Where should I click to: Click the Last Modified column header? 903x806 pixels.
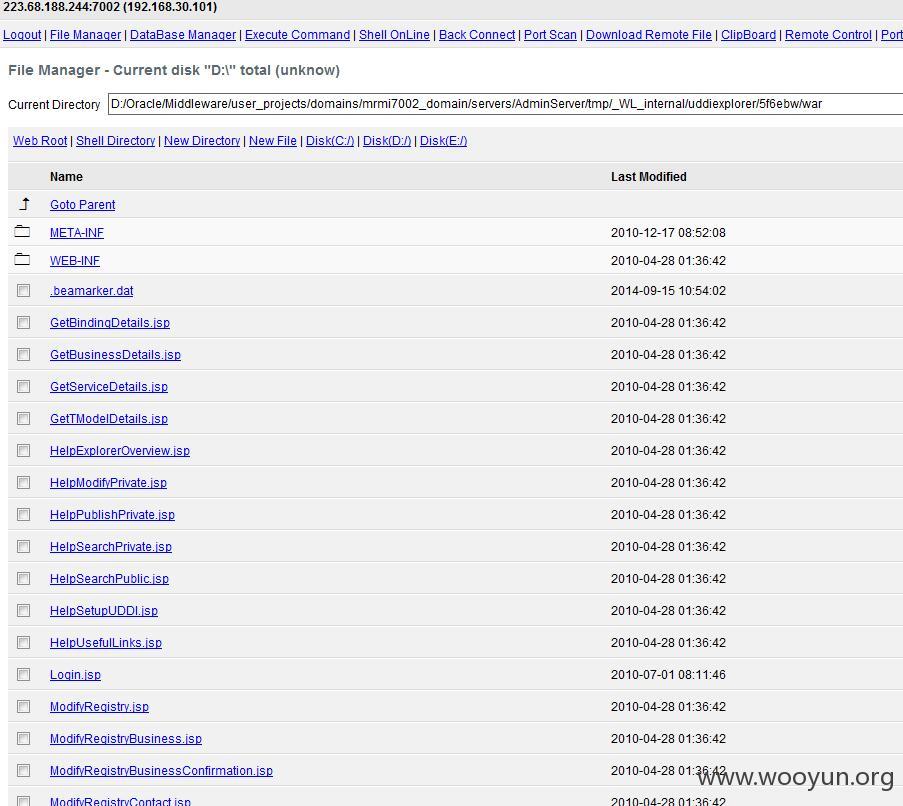648,177
